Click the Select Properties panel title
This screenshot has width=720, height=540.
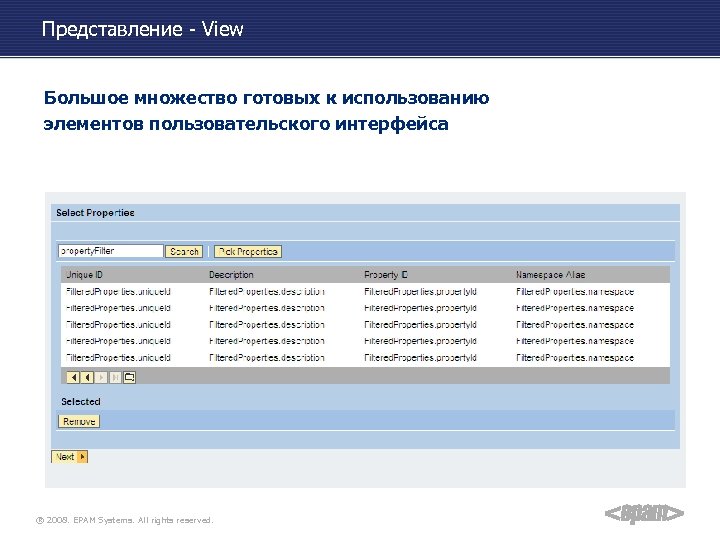pos(95,213)
